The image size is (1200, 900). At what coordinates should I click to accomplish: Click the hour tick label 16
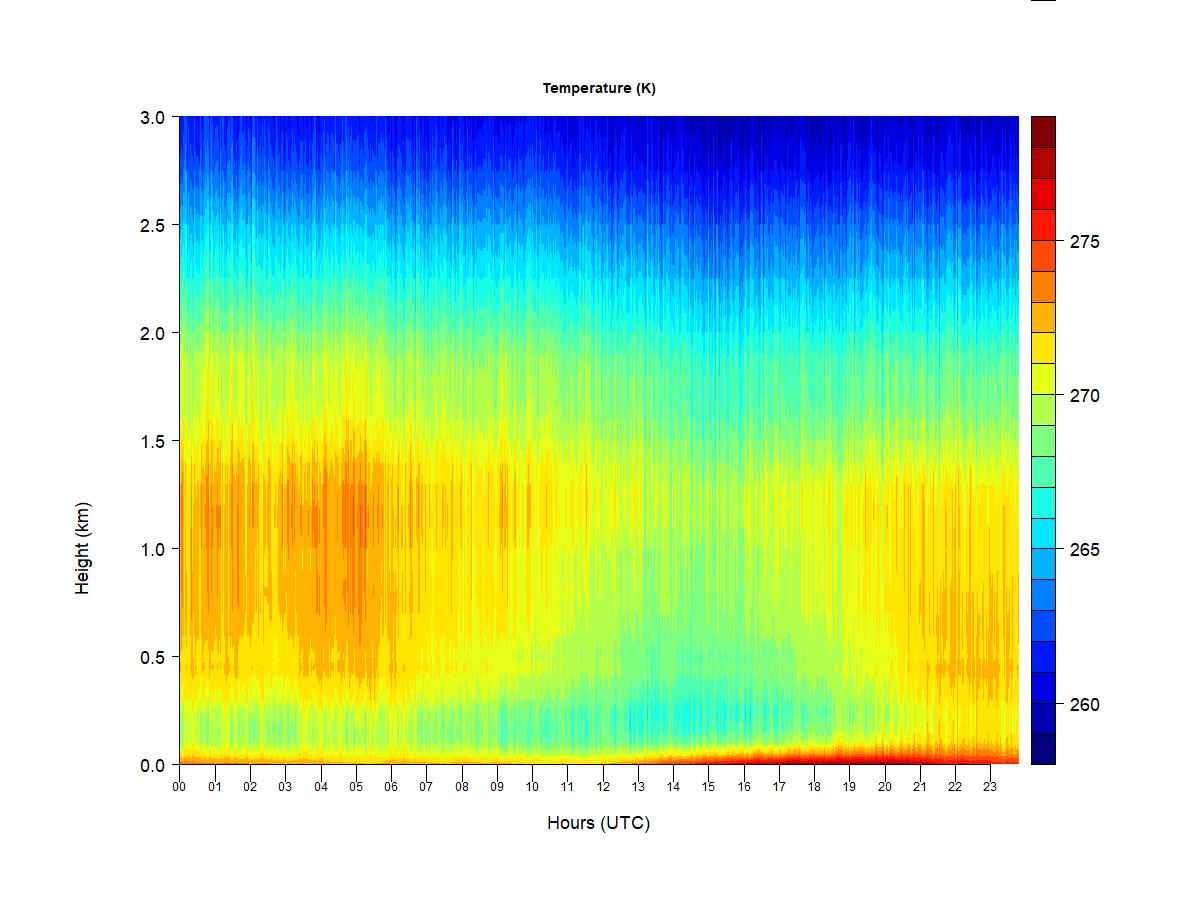coord(743,786)
